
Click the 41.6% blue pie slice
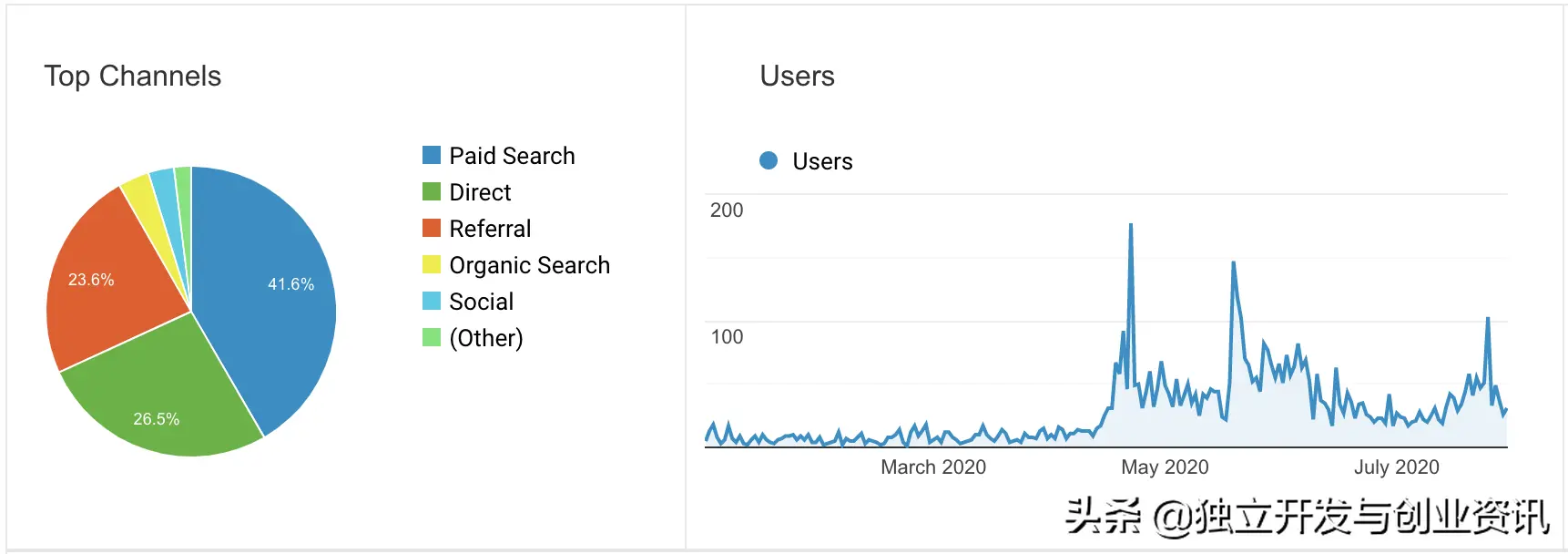pyautogui.click(x=273, y=292)
